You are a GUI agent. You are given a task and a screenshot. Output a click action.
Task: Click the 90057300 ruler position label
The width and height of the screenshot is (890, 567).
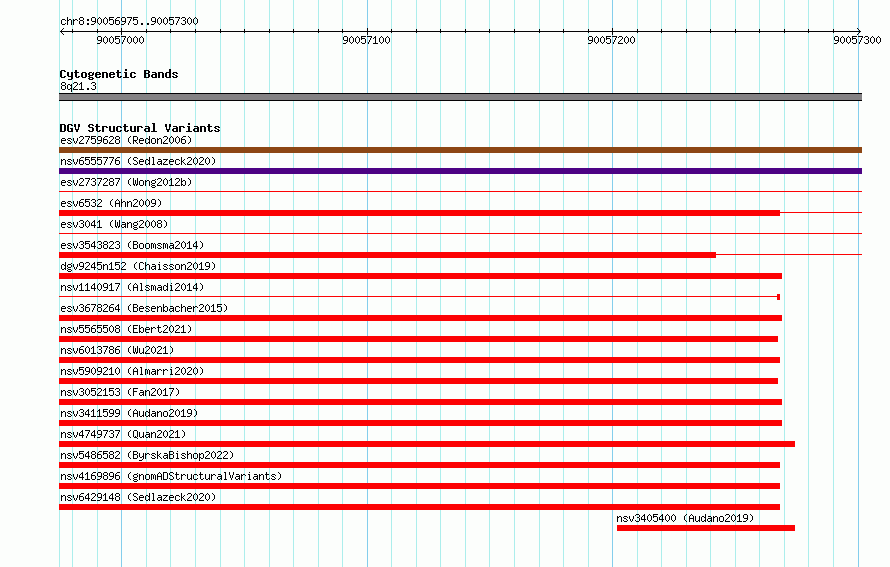click(x=857, y=40)
